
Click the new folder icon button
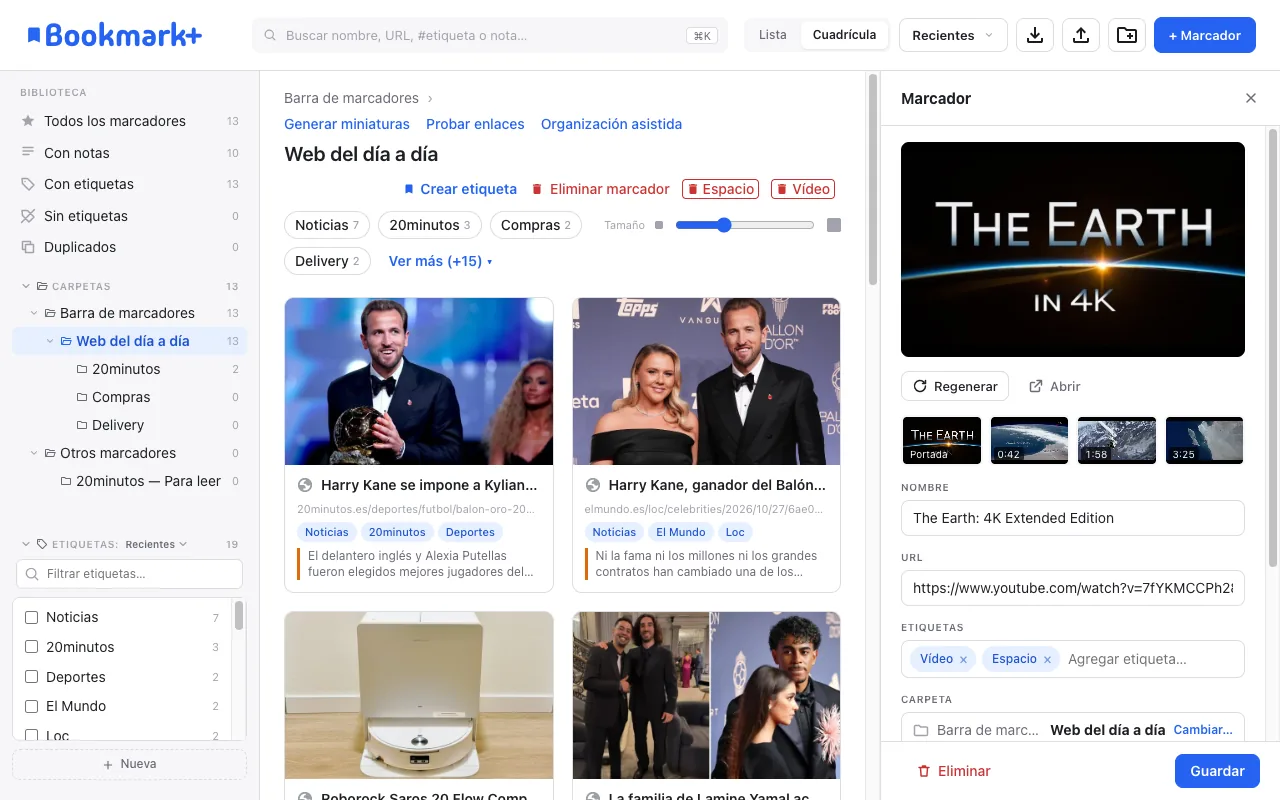click(x=1127, y=35)
